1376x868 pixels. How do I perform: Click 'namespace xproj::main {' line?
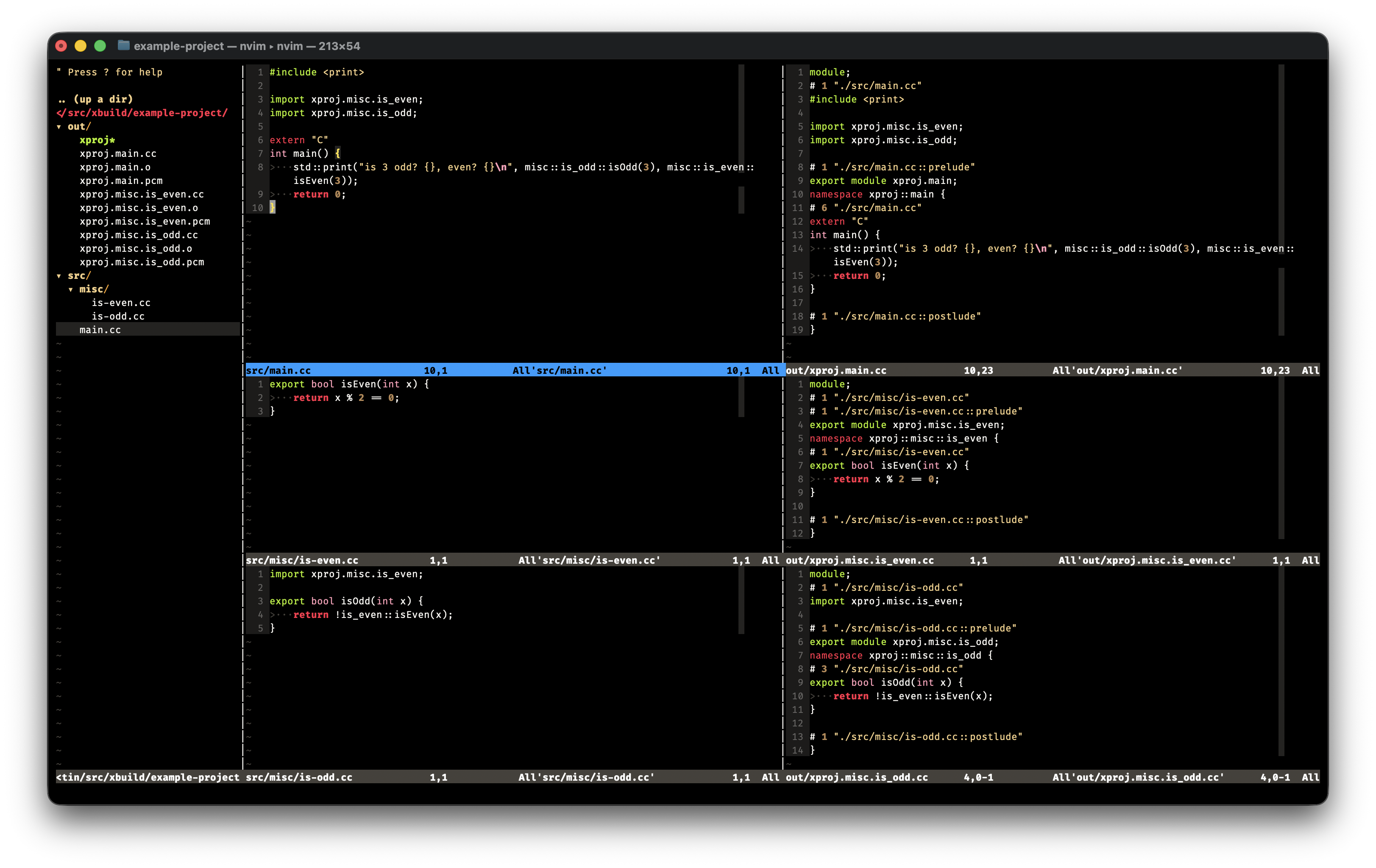coord(877,194)
